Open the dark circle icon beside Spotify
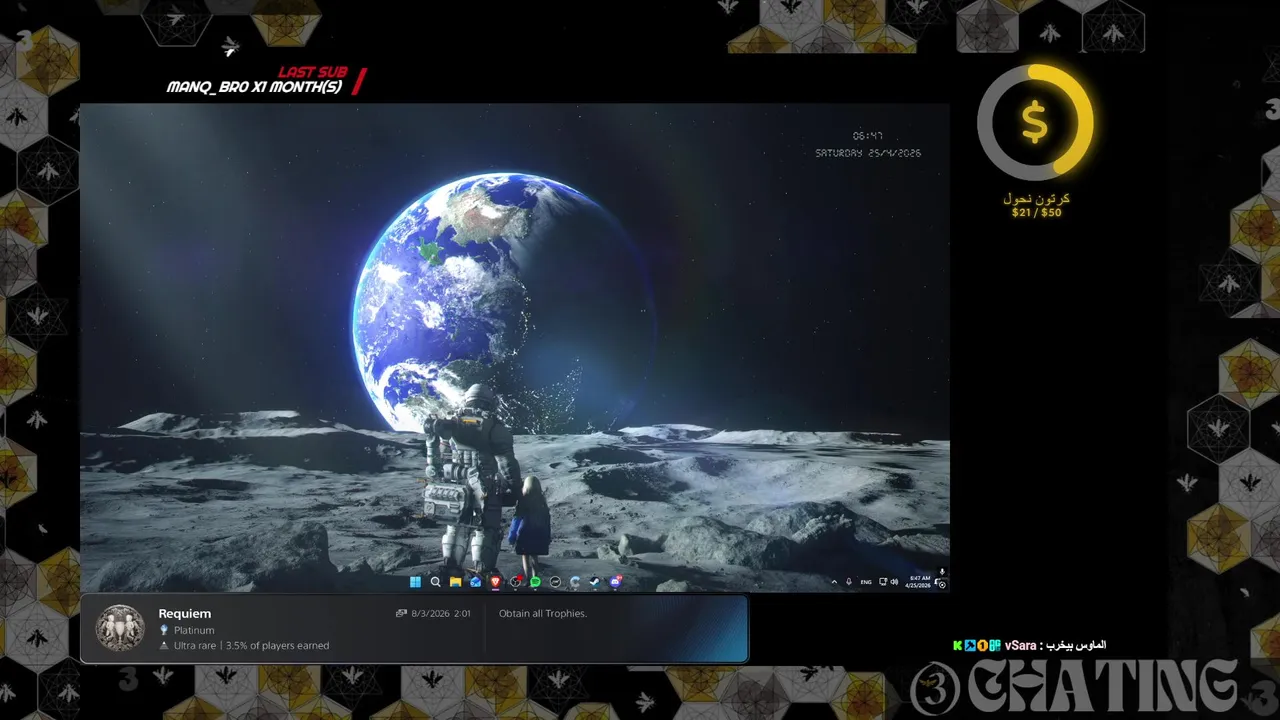This screenshot has height=720, width=1280. tap(555, 581)
